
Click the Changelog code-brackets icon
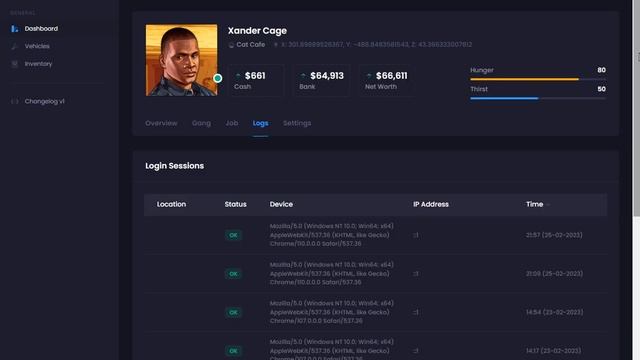[15, 101]
